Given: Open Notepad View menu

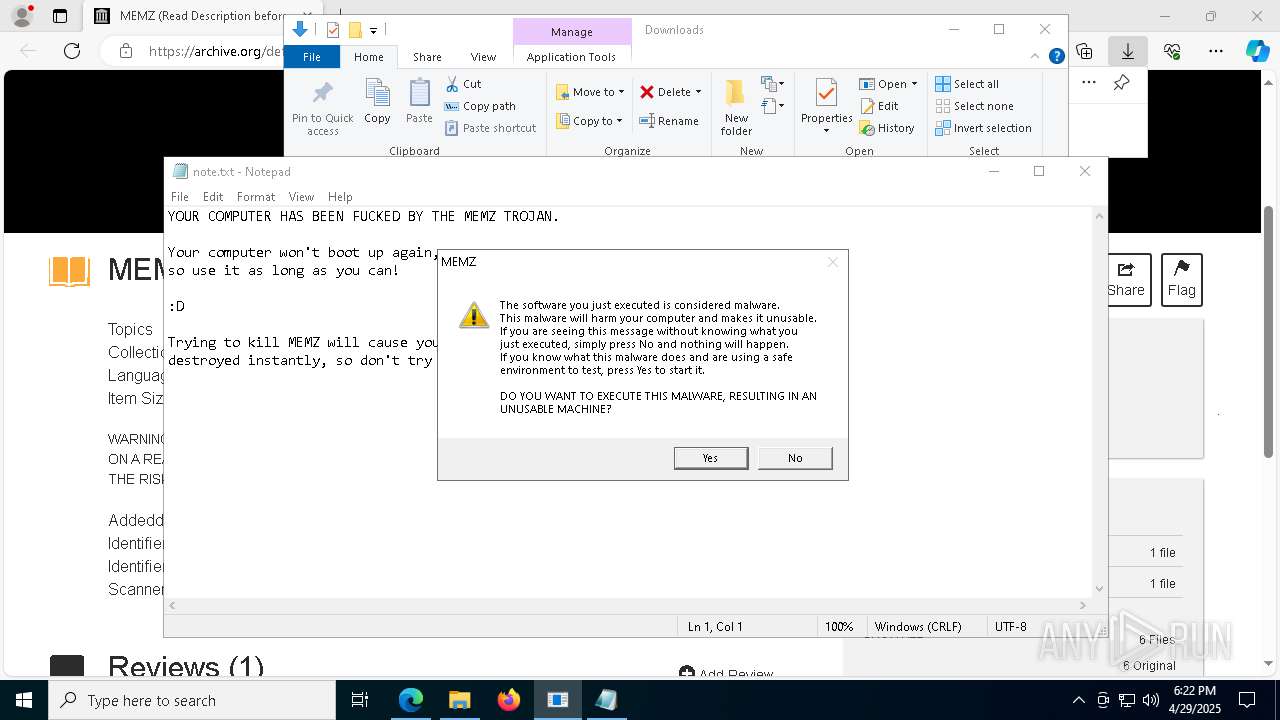Looking at the screenshot, I should tap(301, 197).
